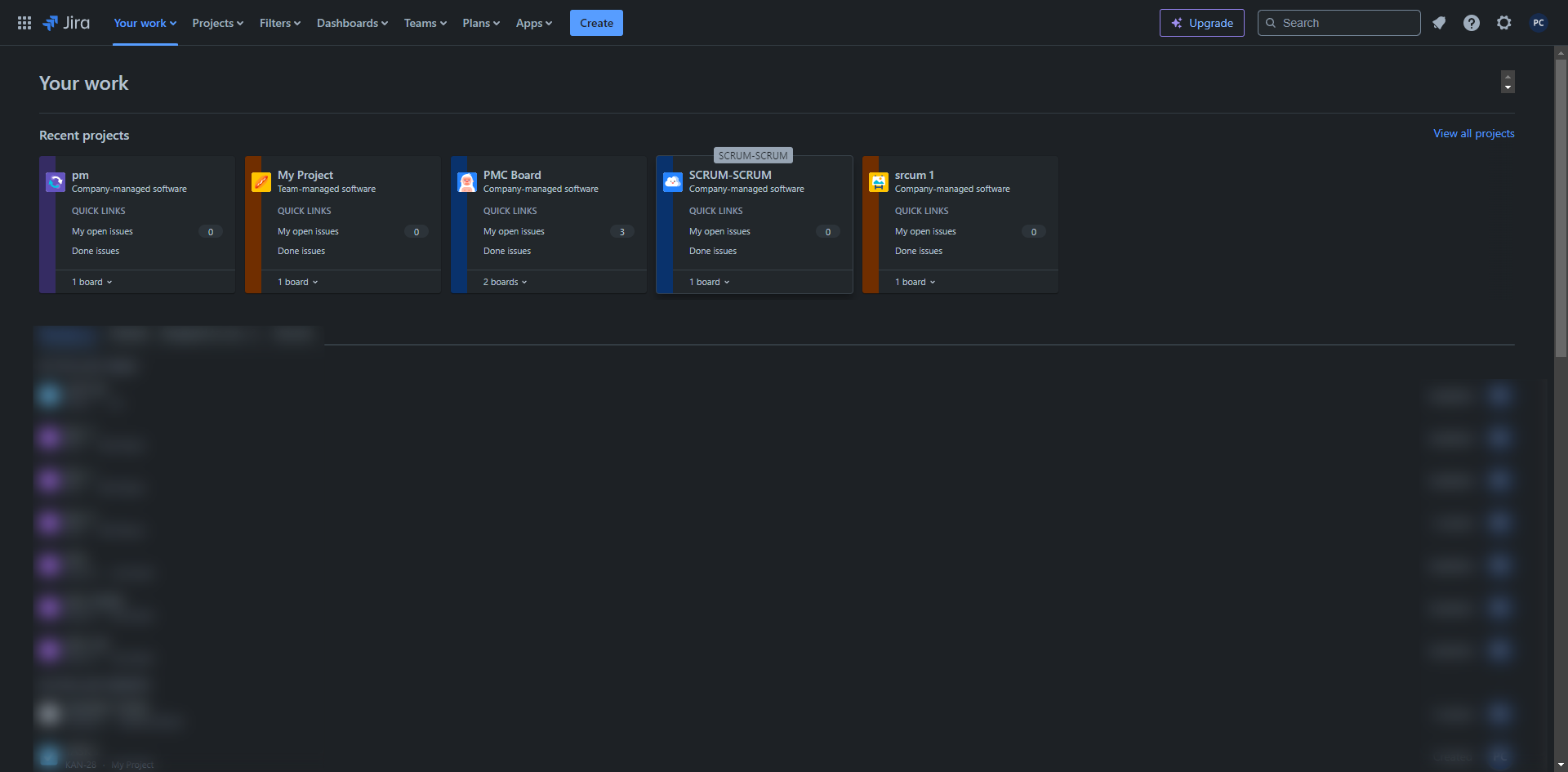1568x772 pixels.
Task: Open My open issues in pm
Action: (102, 231)
